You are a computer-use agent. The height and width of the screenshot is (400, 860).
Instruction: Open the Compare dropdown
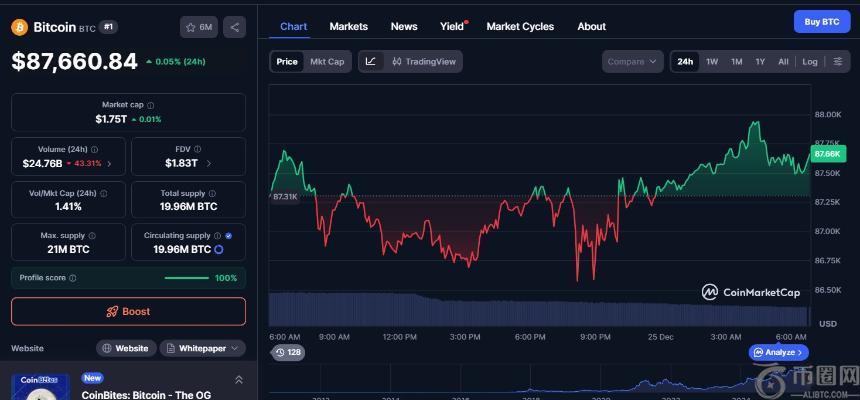(x=633, y=62)
